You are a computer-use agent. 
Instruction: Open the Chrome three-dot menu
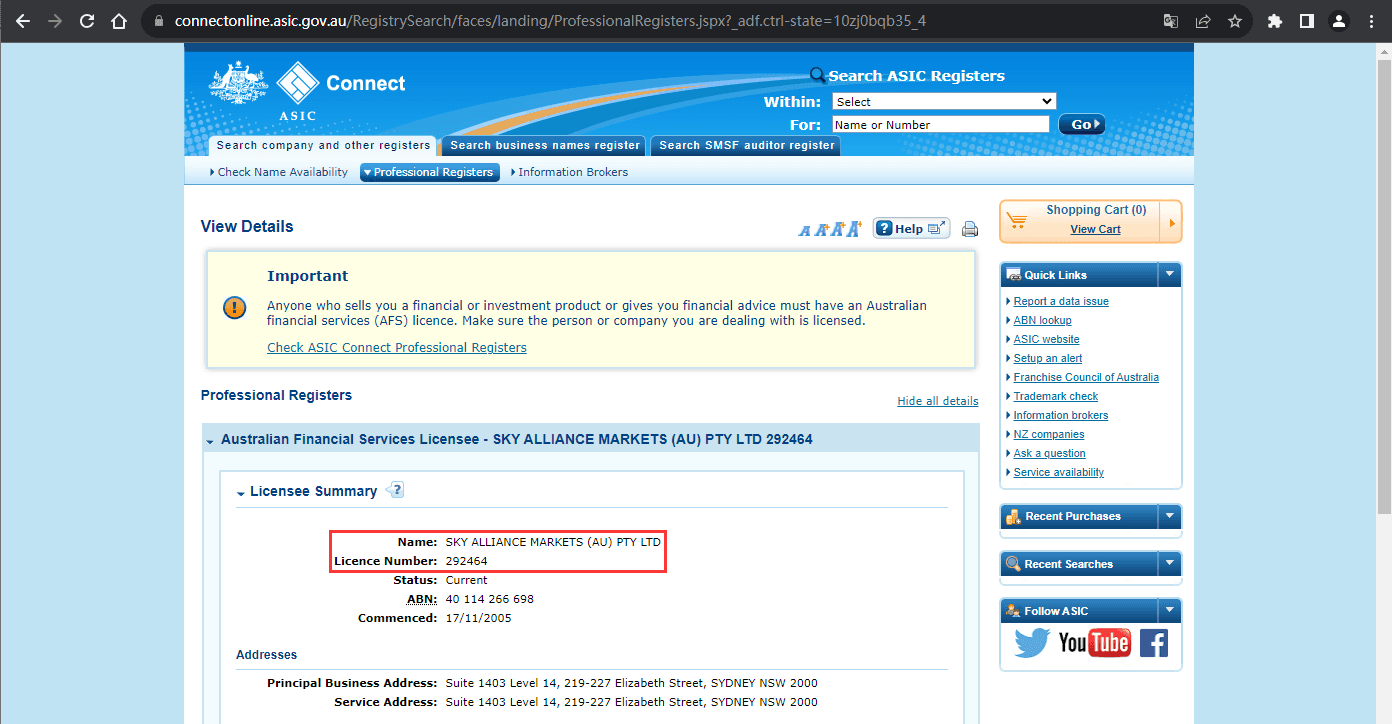coord(1371,21)
